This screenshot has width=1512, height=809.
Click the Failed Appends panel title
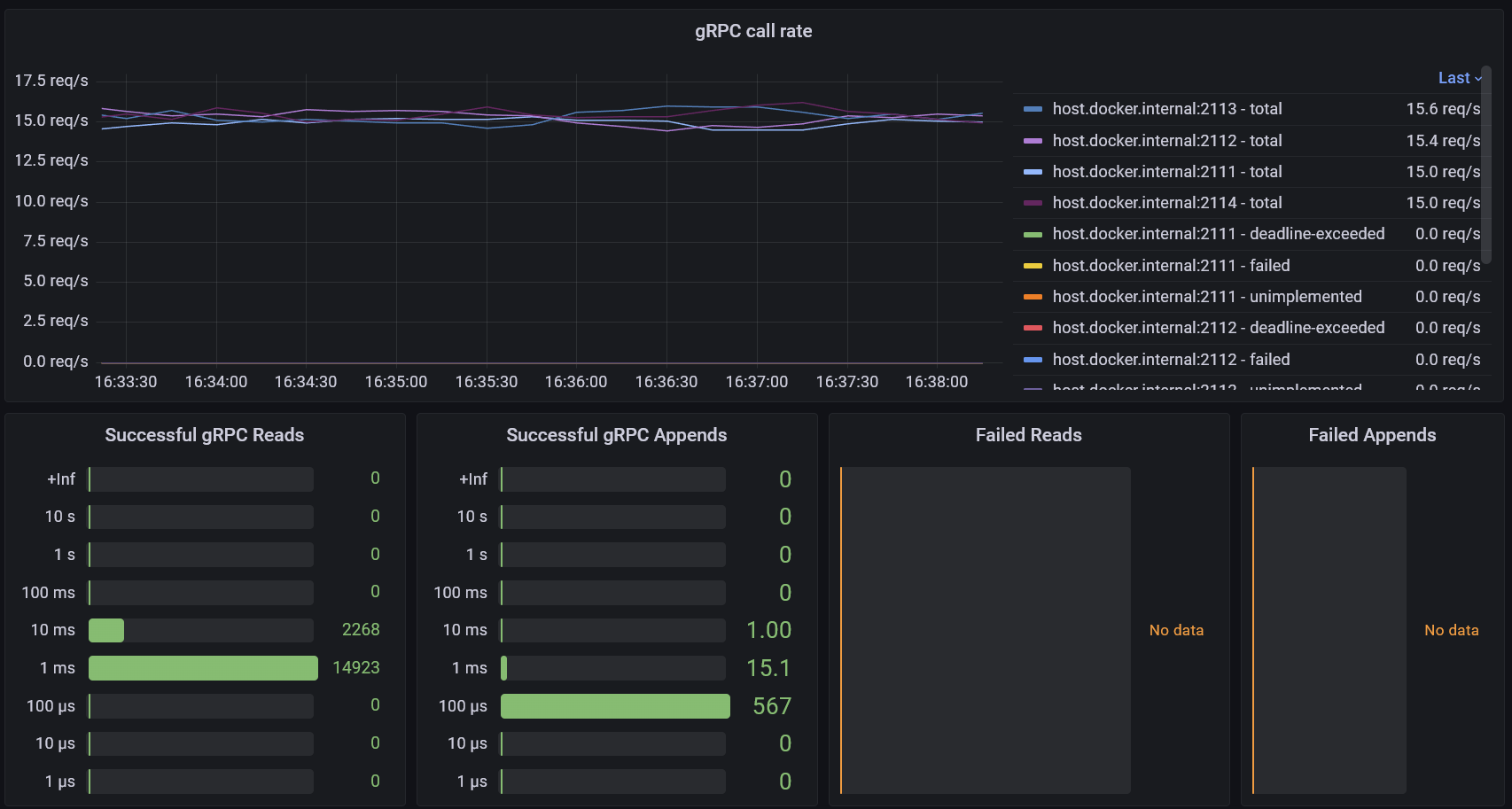pos(1372,435)
